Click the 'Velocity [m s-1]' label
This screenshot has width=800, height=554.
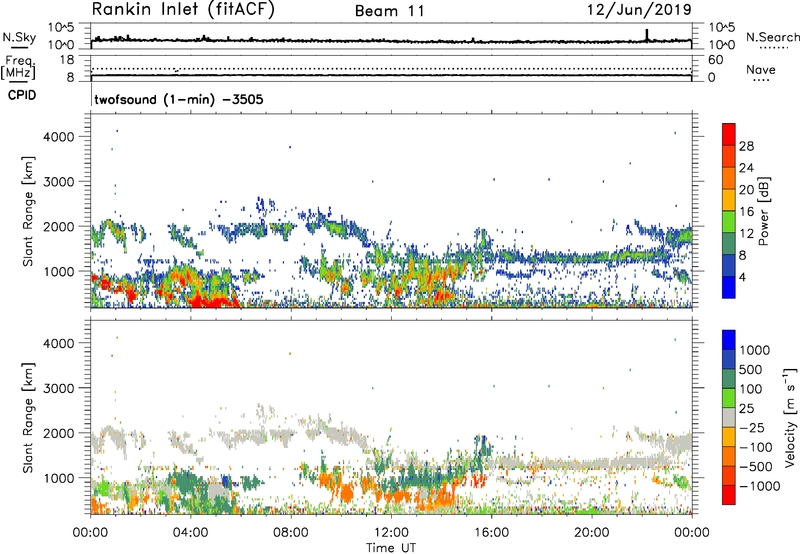[x=790, y=417]
